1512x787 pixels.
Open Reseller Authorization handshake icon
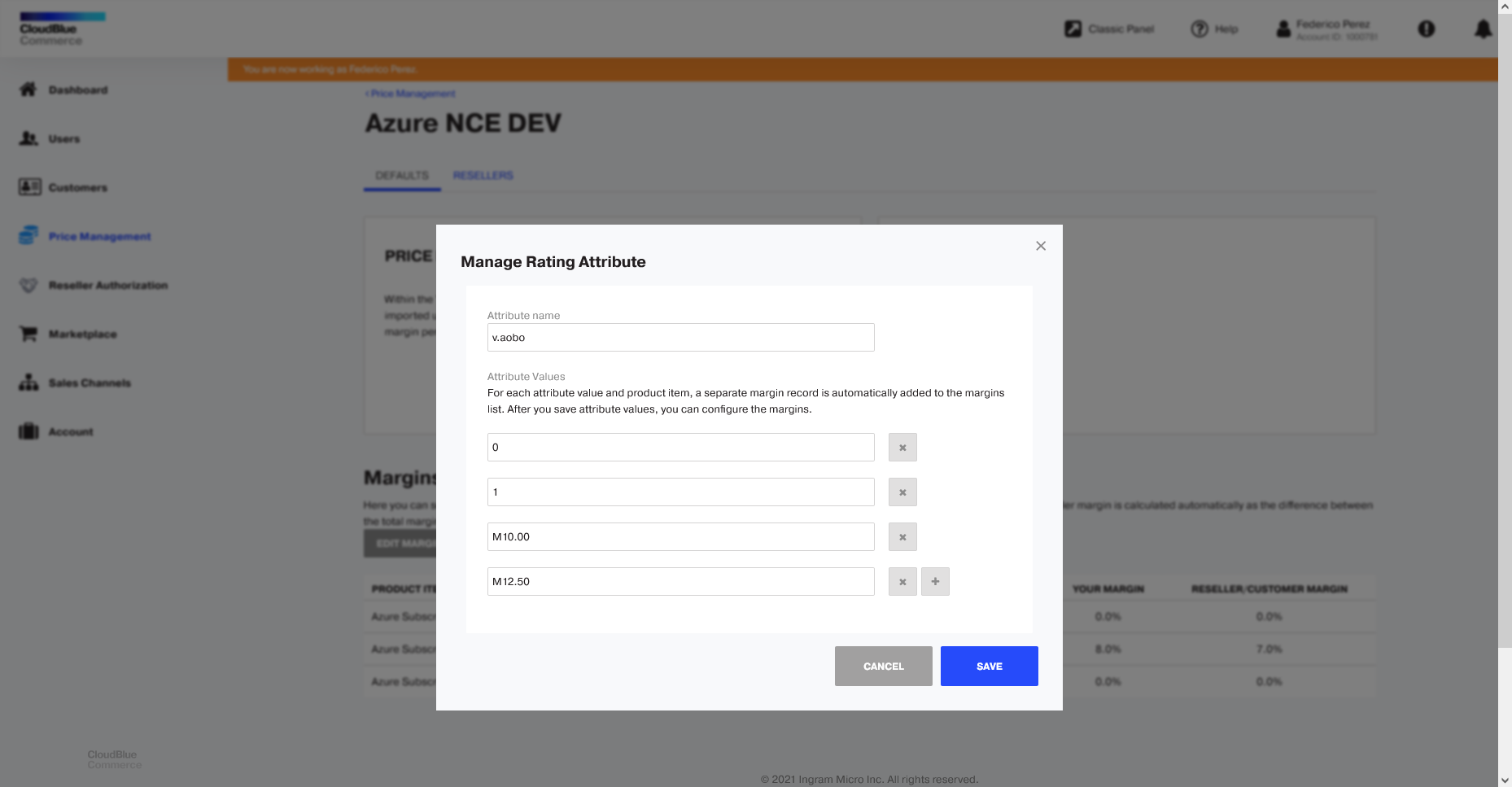(28, 285)
